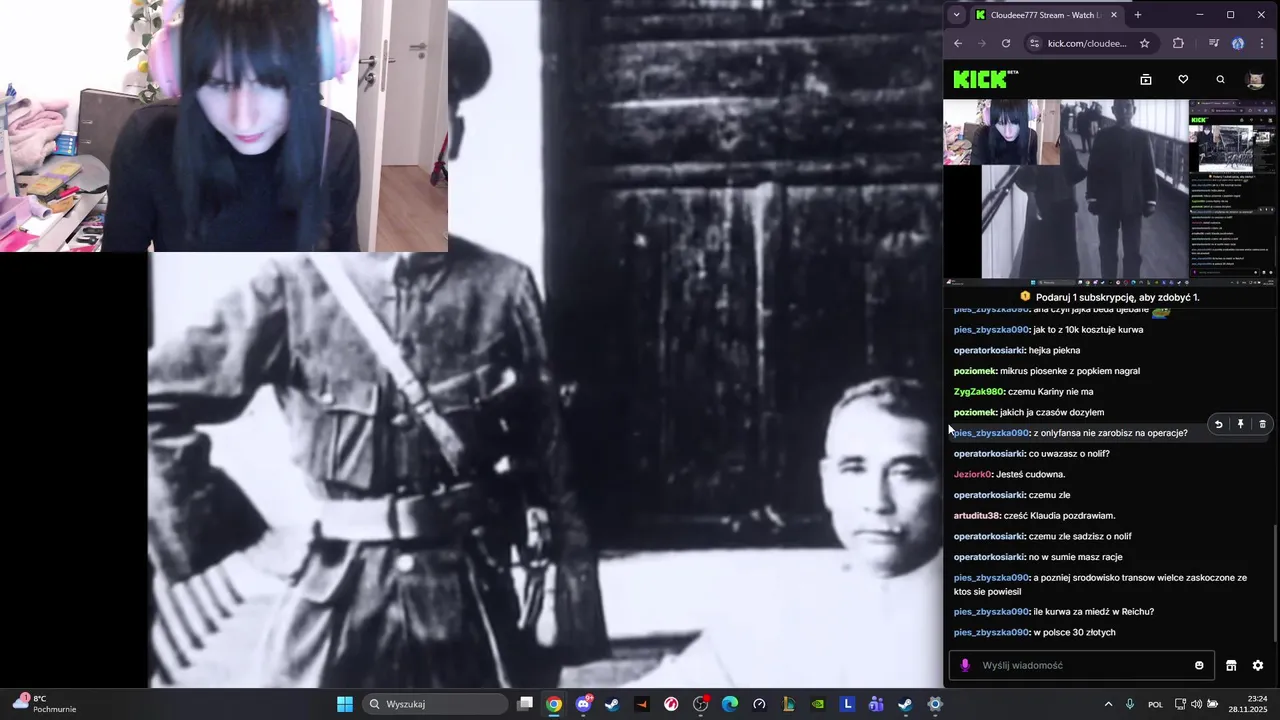Open Task View on the taskbar
Image resolution: width=1280 pixels, height=720 pixels.
pyautogui.click(x=525, y=704)
